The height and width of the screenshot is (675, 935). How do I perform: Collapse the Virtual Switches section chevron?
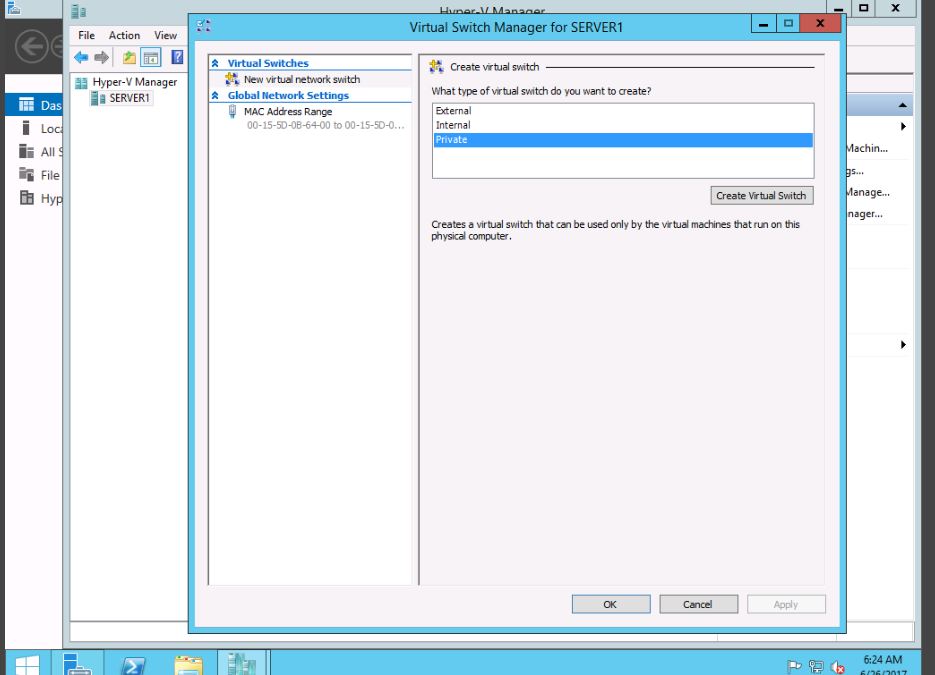(x=215, y=63)
